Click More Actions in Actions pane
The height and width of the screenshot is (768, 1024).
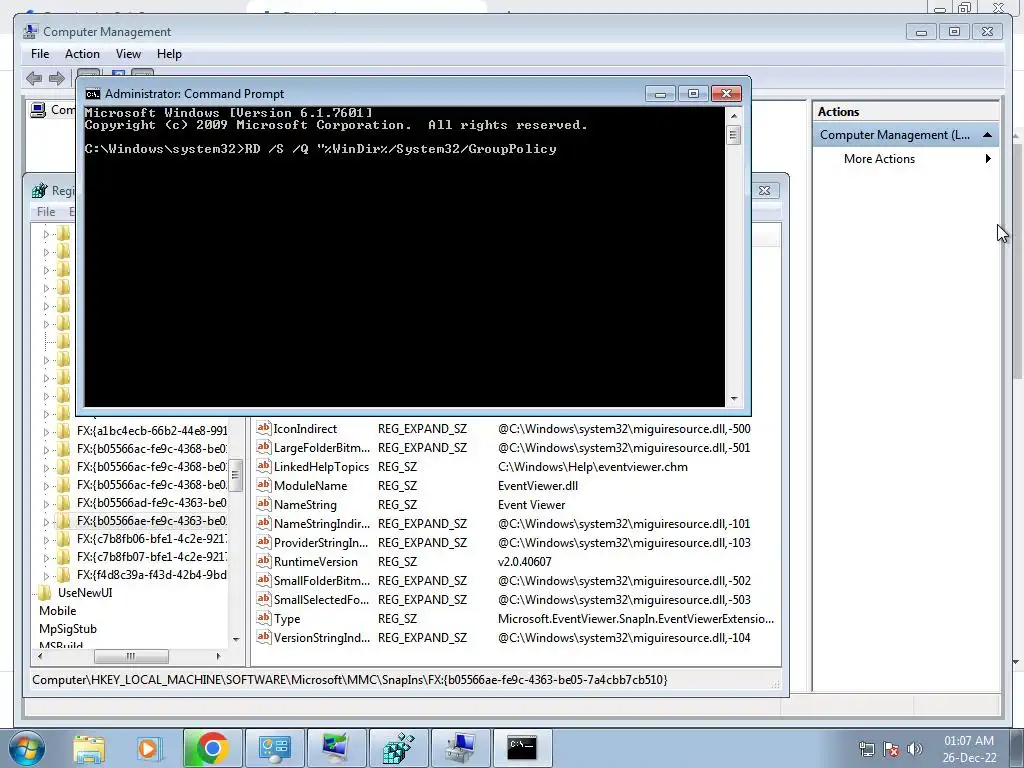(879, 159)
